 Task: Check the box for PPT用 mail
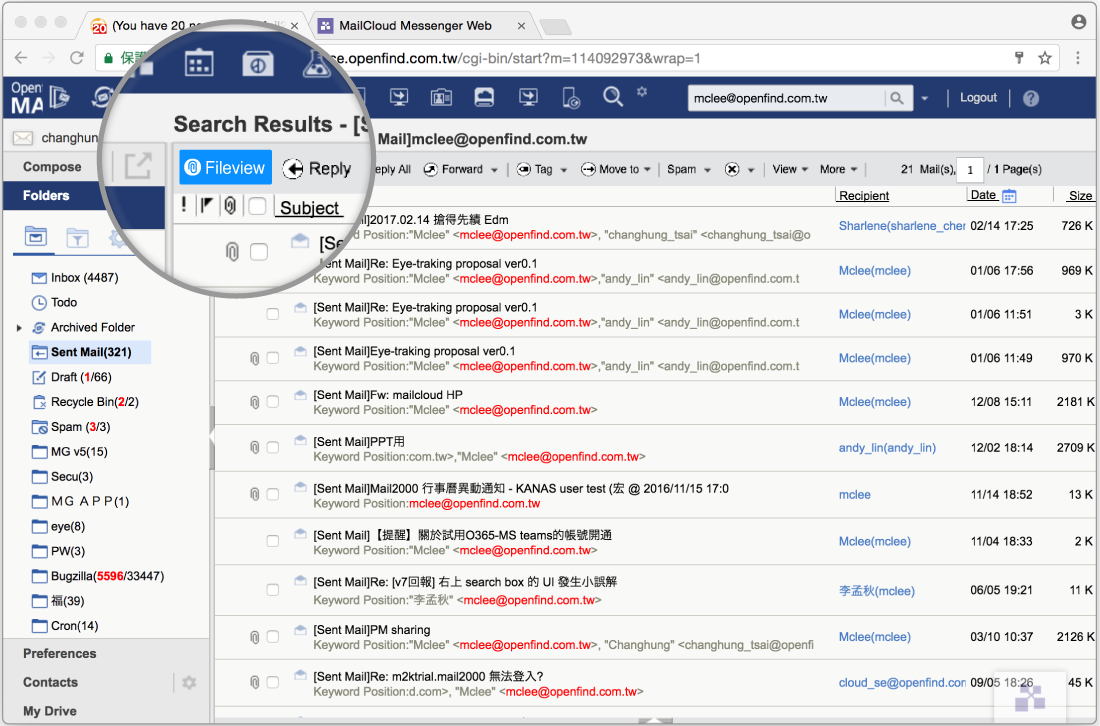[273, 448]
